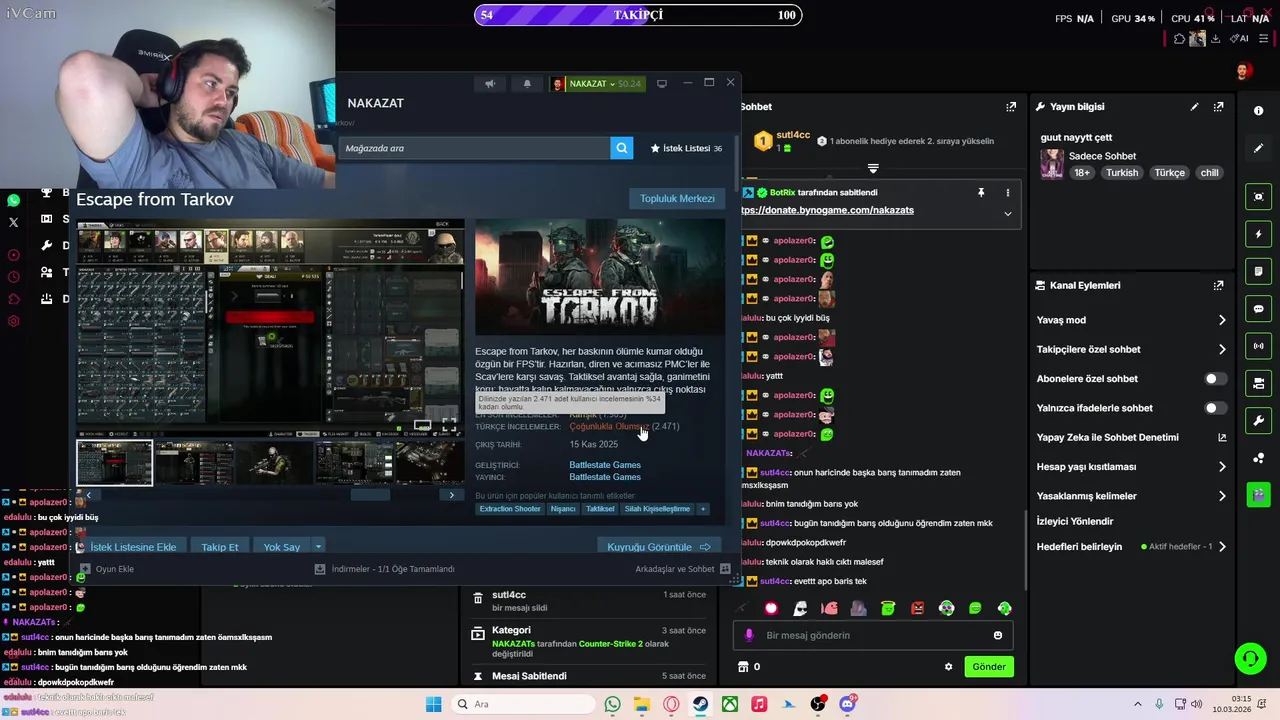
Task: Open the chat bubble sidebar icon
Action: (1258, 309)
